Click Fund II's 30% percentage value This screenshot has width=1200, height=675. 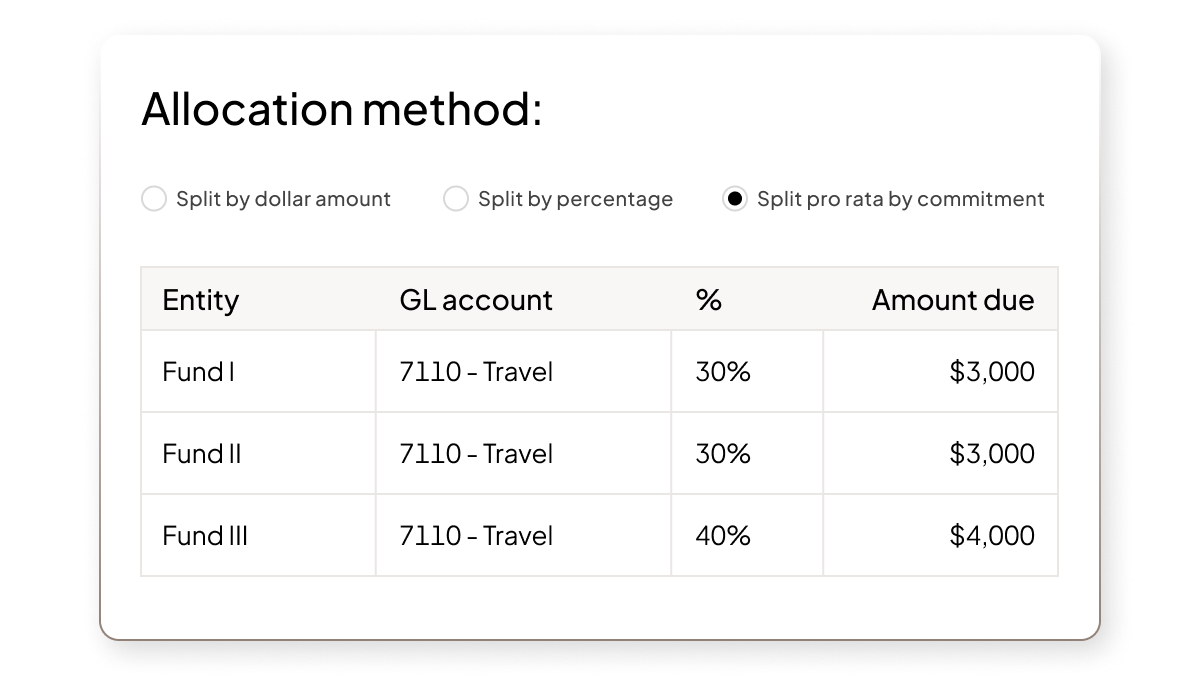click(723, 453)
